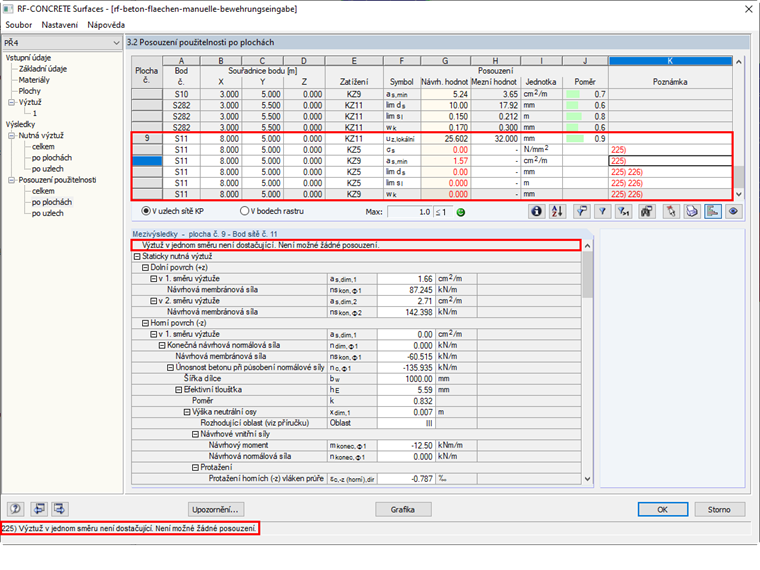This screenshot has width=760, height=570.
Task: Click the upper table scrollbar down arrow
Action: coord(739,194)
